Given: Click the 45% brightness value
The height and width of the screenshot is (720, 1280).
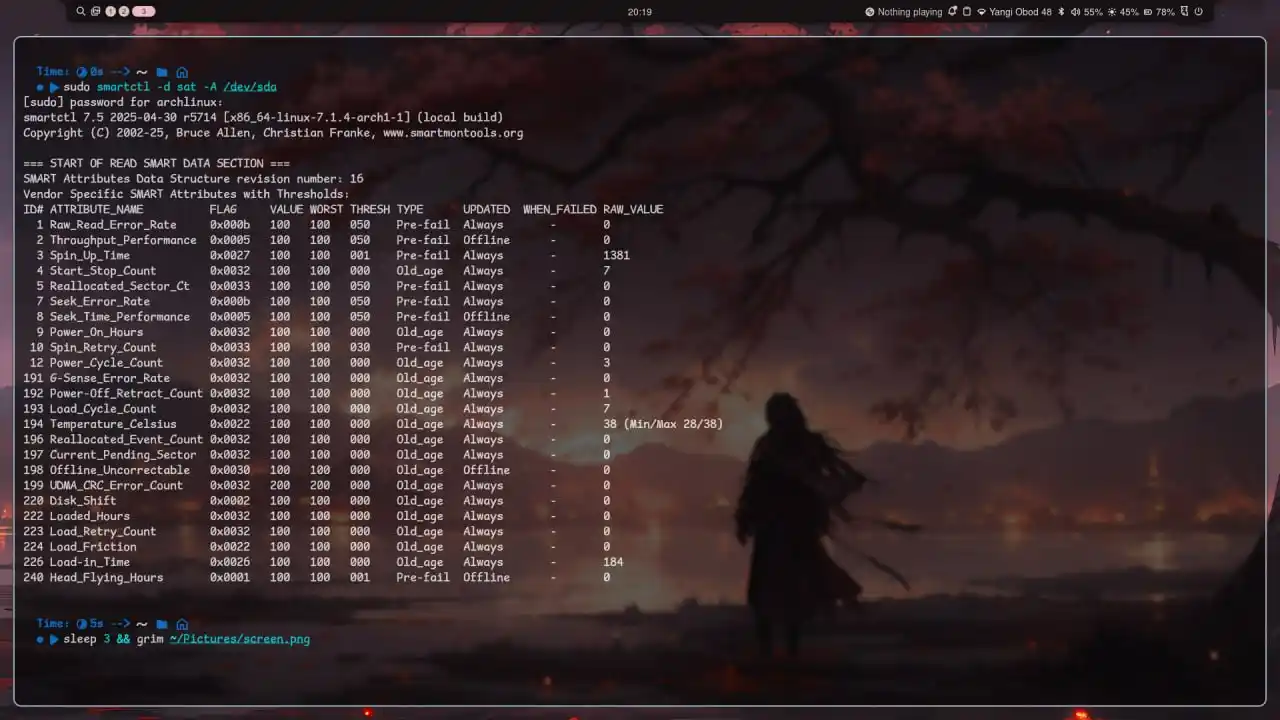Looking at the screenshot, I should [1129, 12].
